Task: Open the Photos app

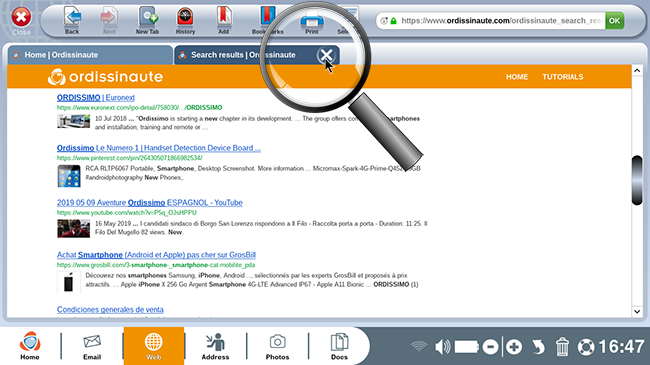Action: (x=277, y=346)
